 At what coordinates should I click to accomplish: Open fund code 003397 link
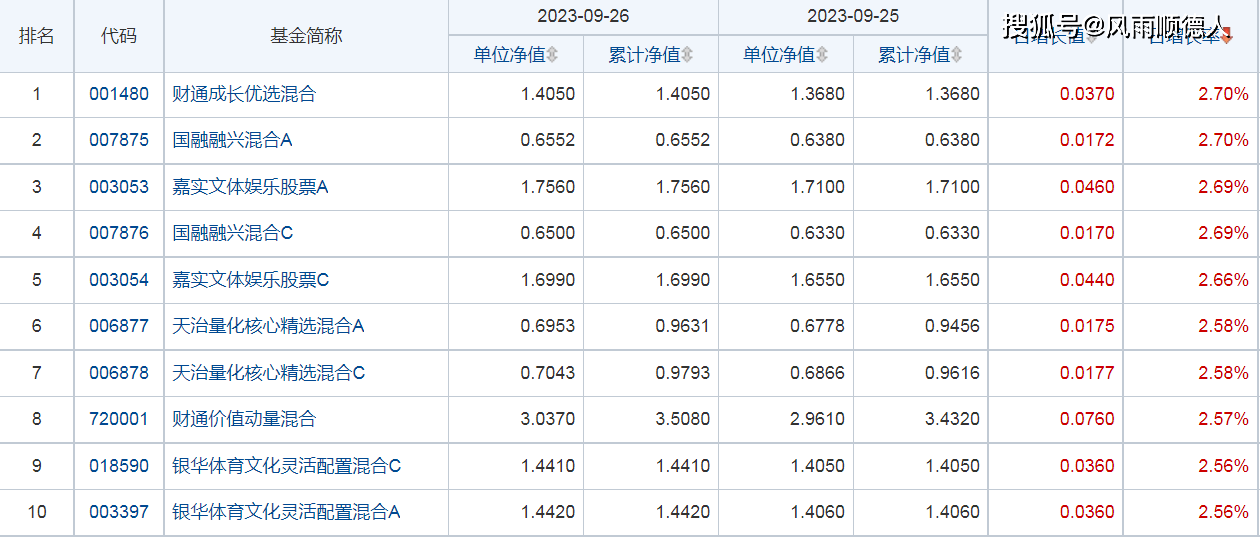point(118,512)
